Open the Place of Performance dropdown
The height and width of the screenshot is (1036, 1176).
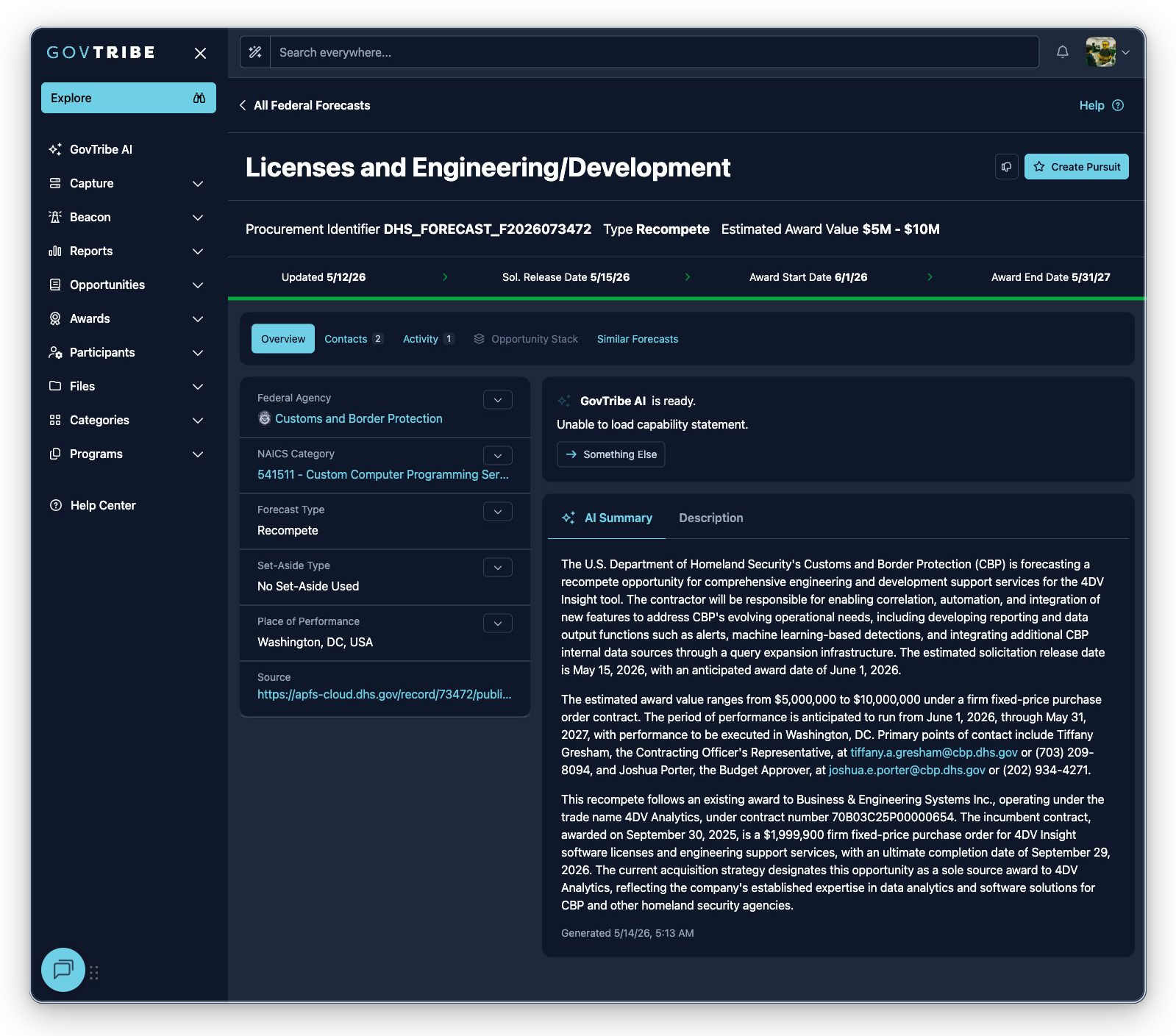tap(498, 624)
